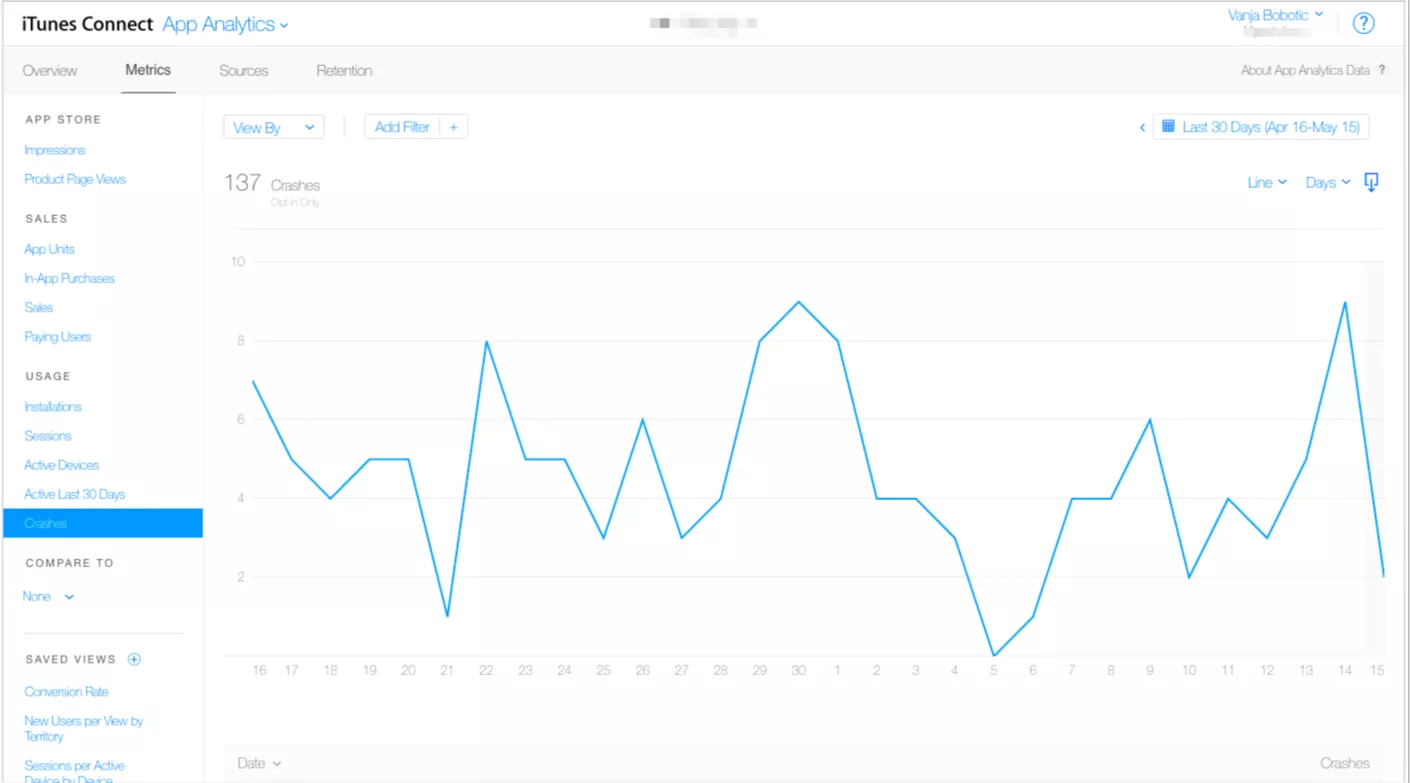
Task: Change the Days interval dropdown
Action: (1327, 182)
